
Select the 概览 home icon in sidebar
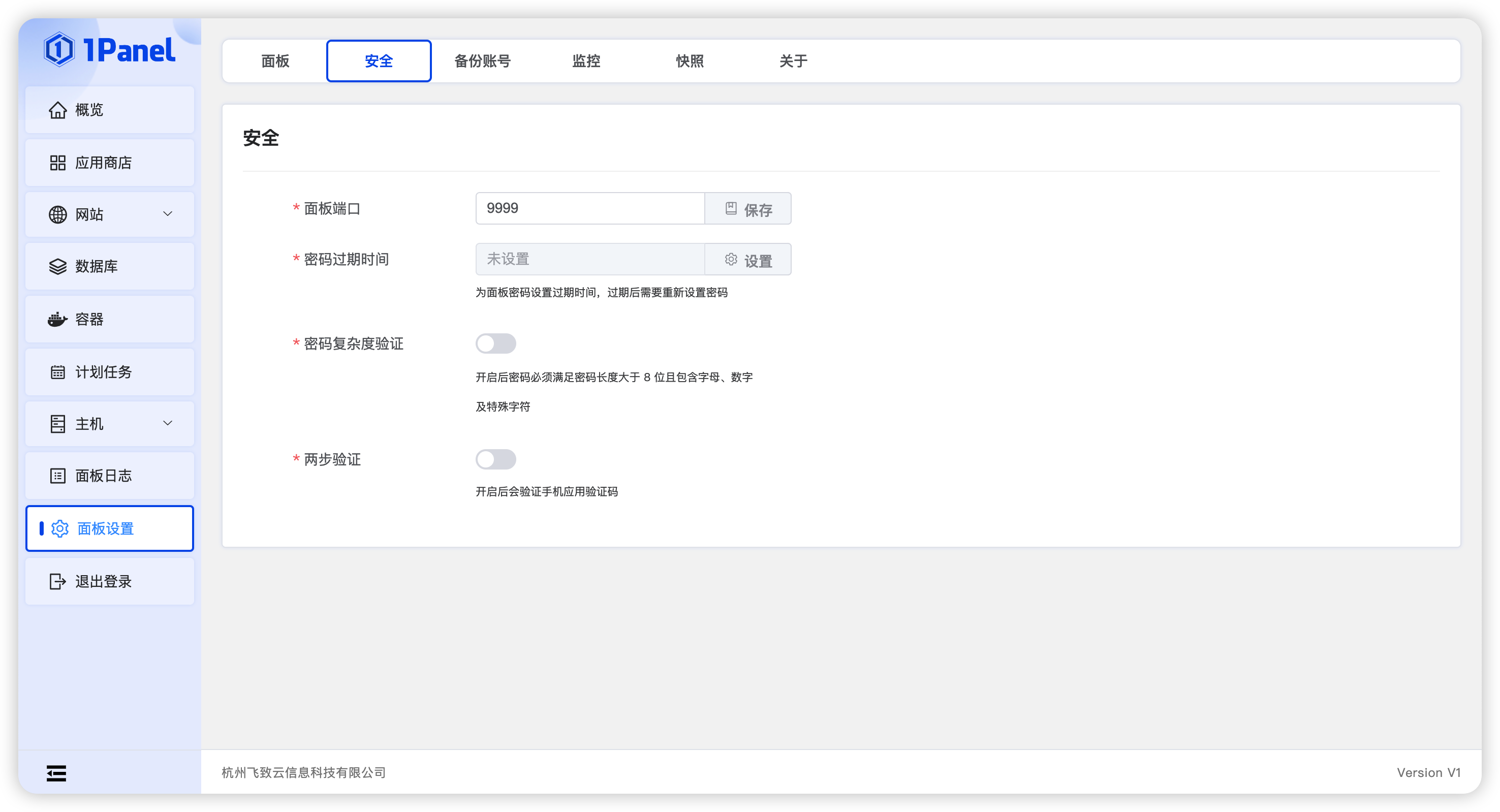tap(58, 110)
